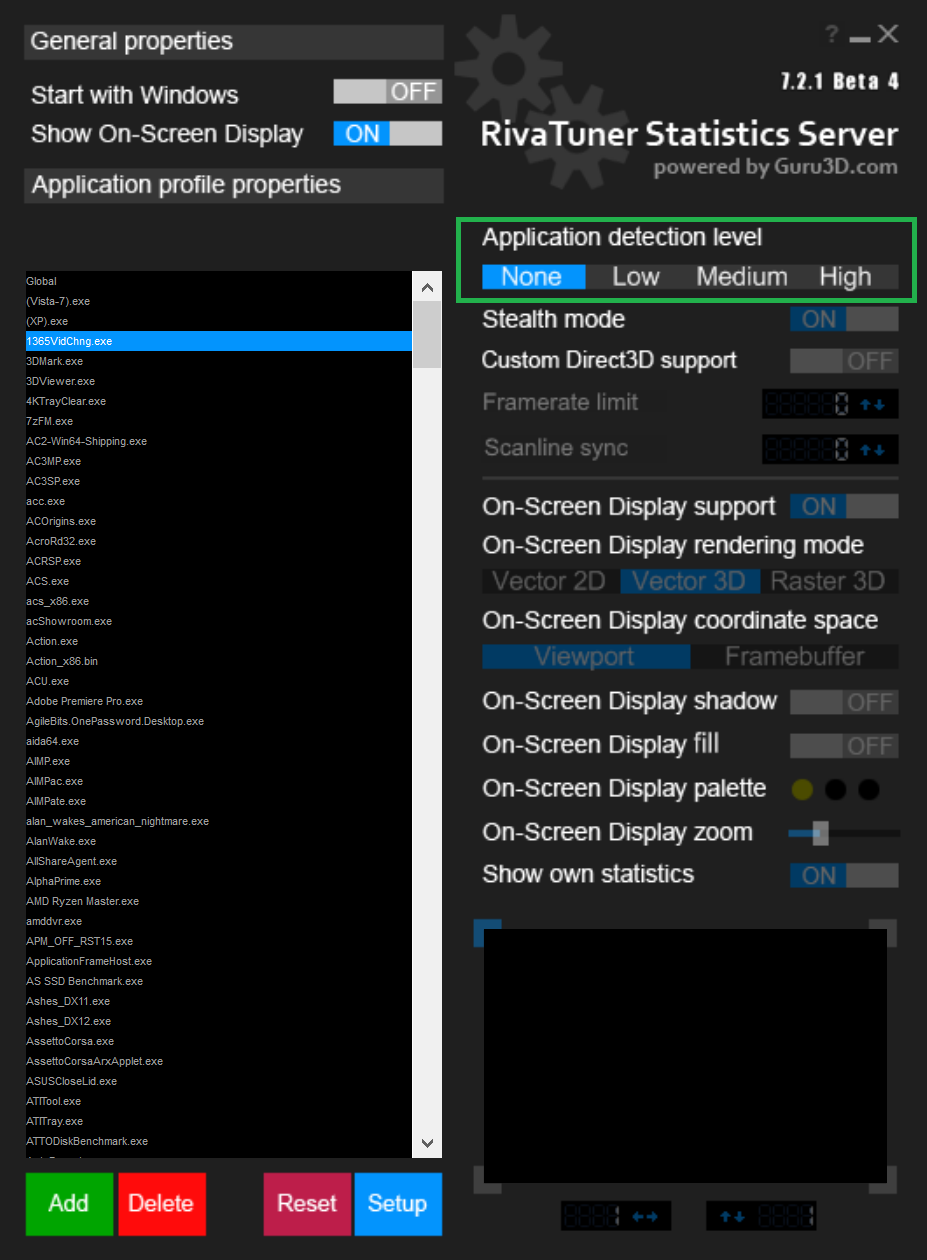Click the Delete profile button
Viewport: 927px width, 1260px height.
[x=161, y=1204]
